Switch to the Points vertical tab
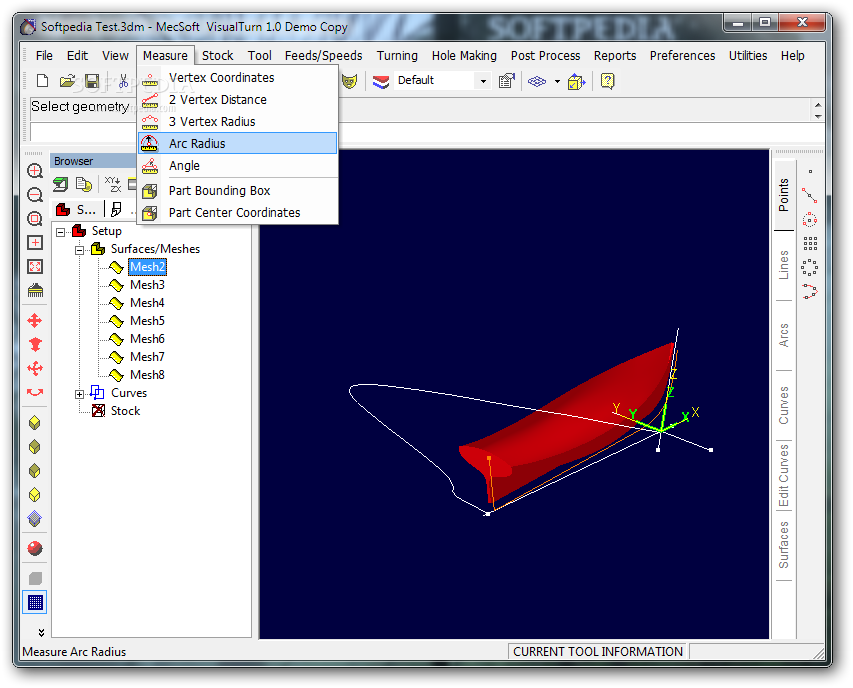Image resolution: width=853 pixels, height=688 pixels. 783,195
